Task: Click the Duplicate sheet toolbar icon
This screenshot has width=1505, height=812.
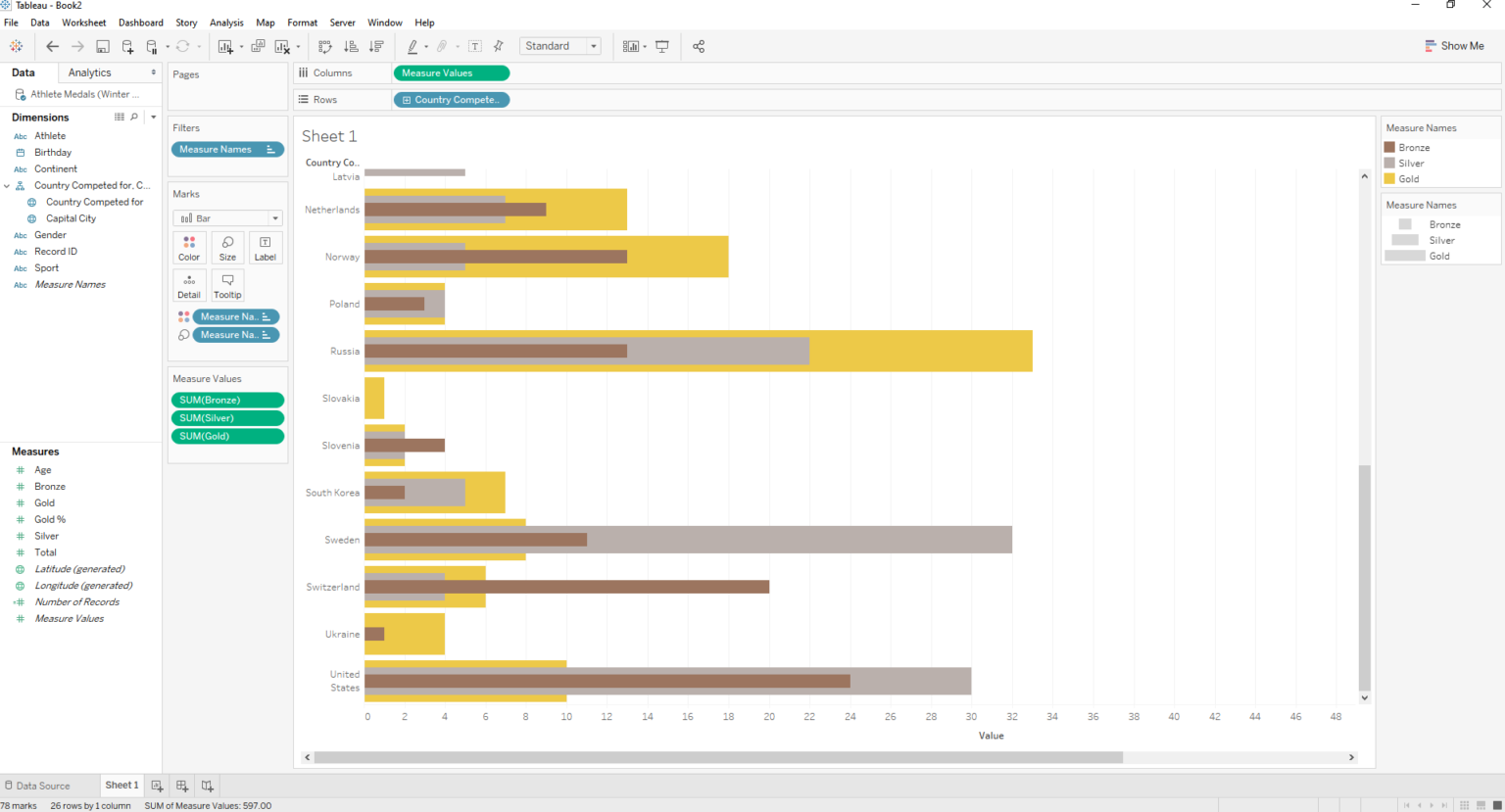Action: 258,46
